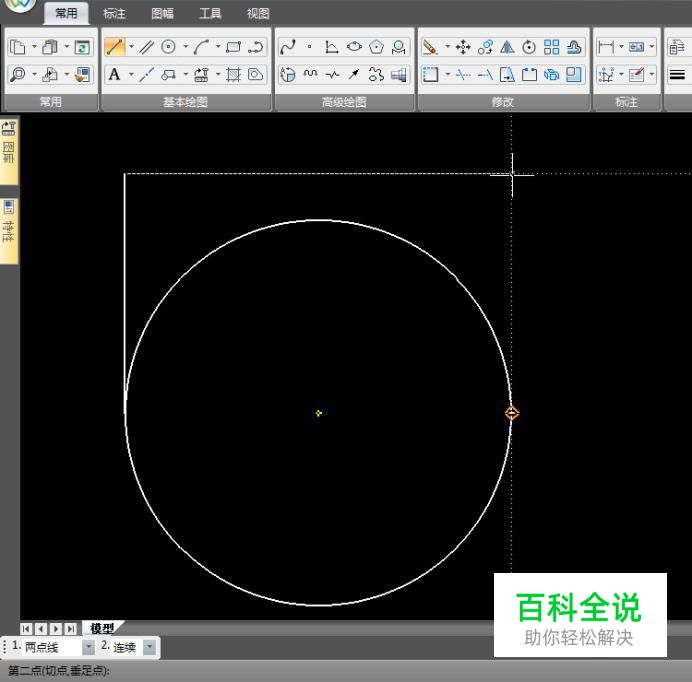Select the Regular Polygon tool
692x682 pixels.
pyautogui.click(x=376, y=47)
